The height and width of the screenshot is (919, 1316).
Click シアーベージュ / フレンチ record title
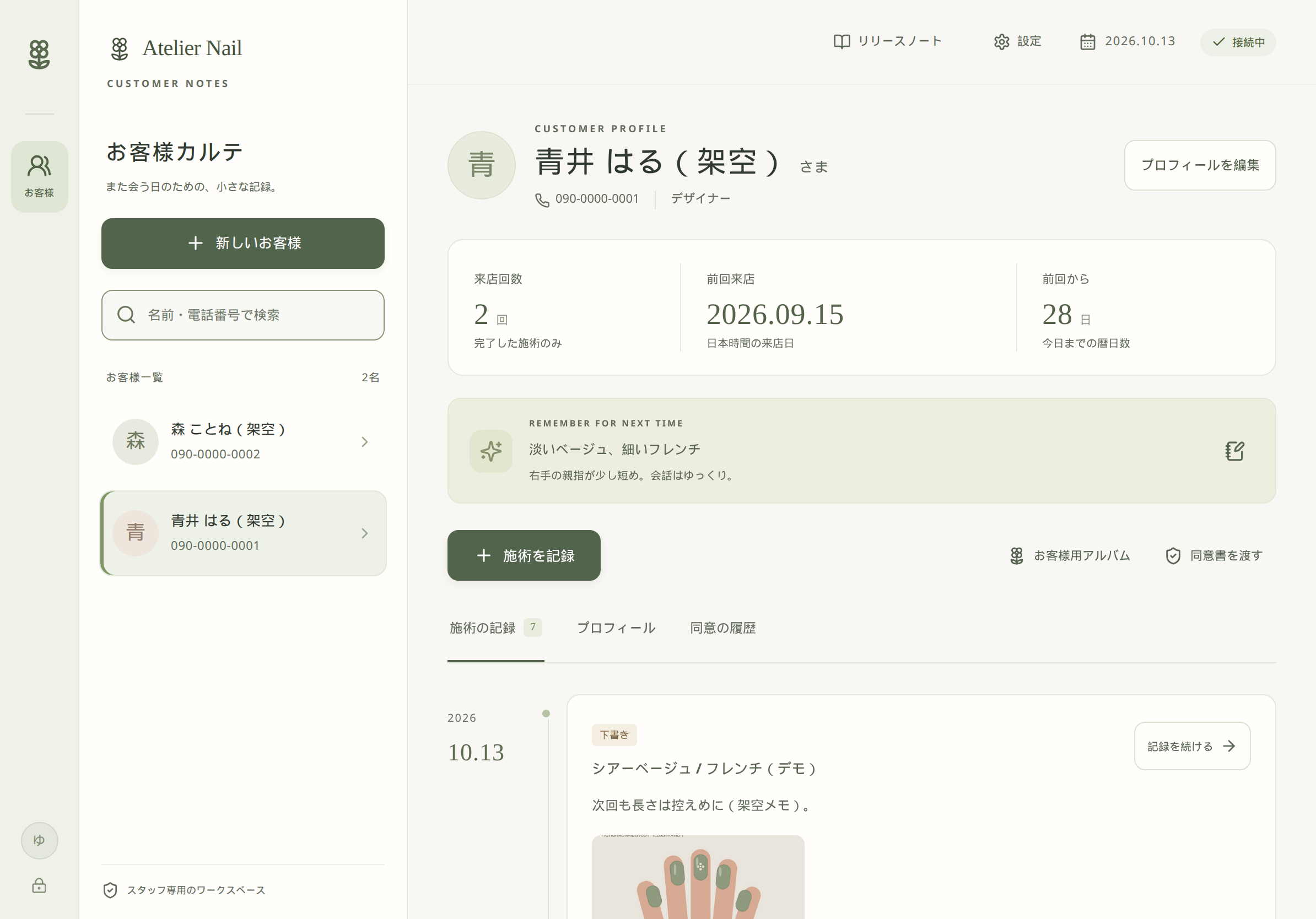(x=704, y=769)
